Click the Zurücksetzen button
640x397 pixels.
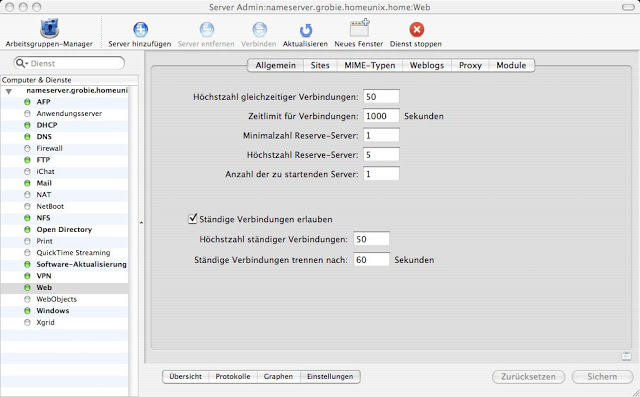[528, 377]
